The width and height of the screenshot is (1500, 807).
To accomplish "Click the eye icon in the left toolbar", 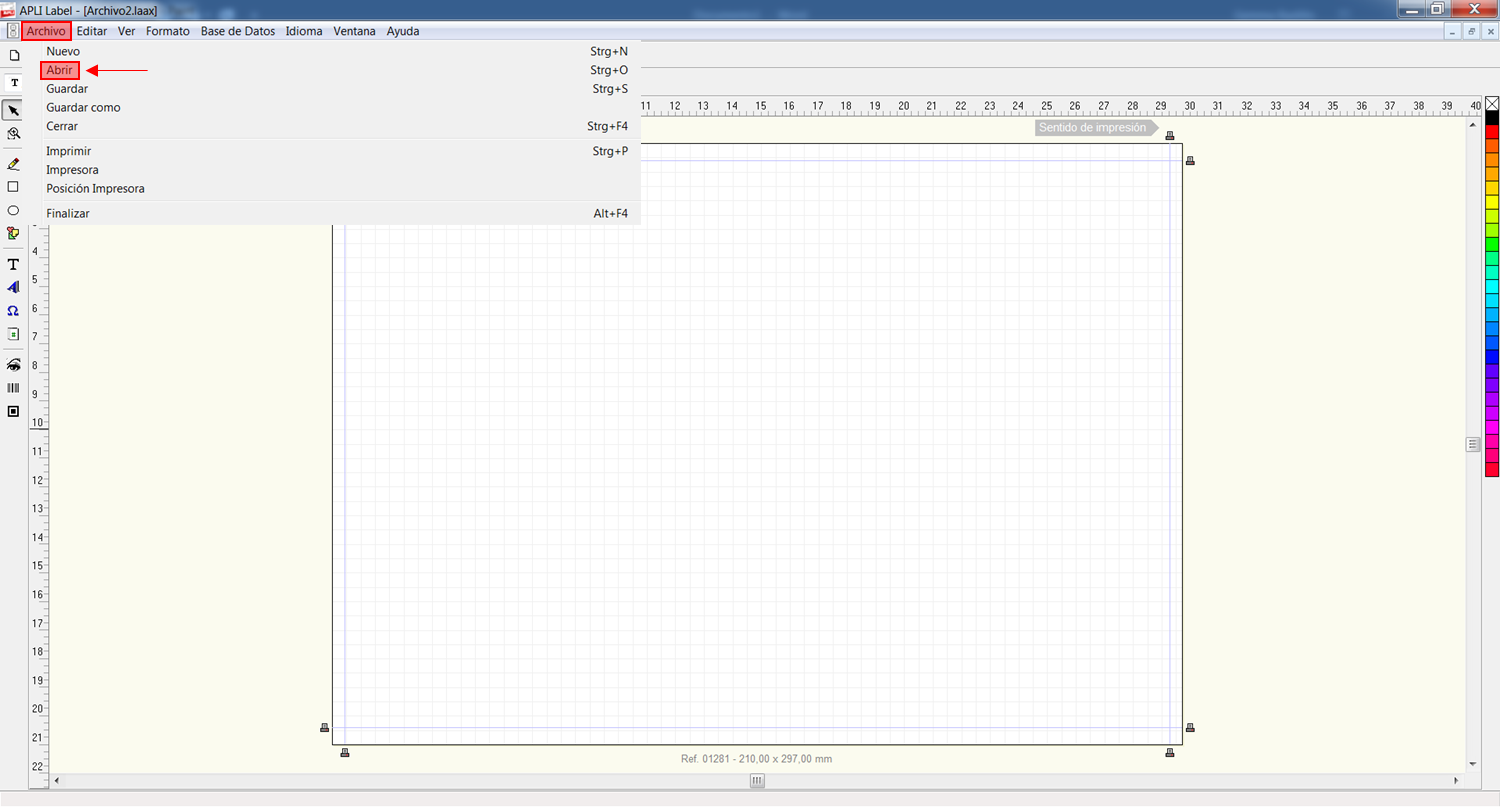I will [x=14, y=365].
